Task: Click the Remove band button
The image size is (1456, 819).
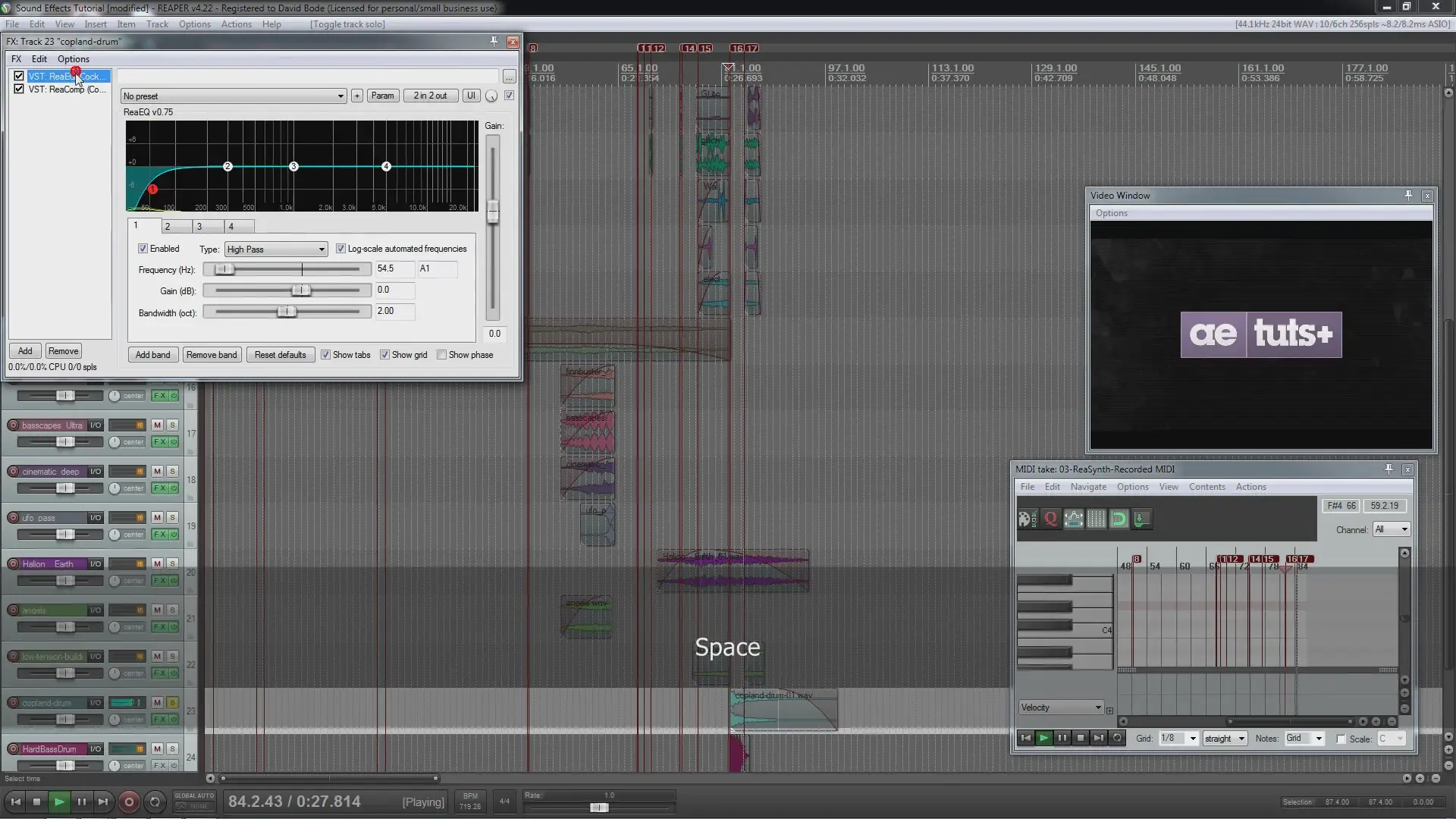Action: [x=212, y=355]
